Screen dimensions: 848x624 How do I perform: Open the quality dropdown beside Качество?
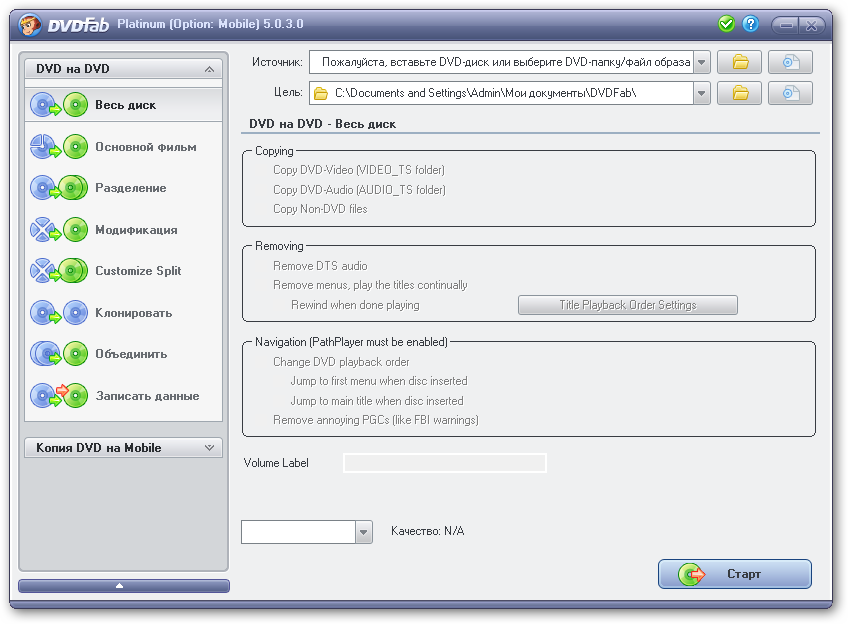click(364, 532)
